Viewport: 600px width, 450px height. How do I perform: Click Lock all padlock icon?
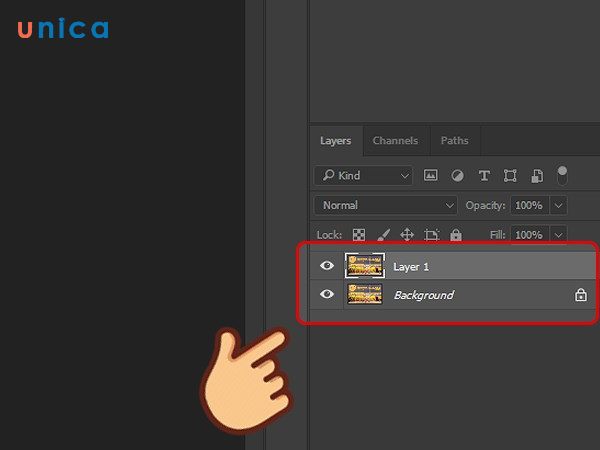456,235
